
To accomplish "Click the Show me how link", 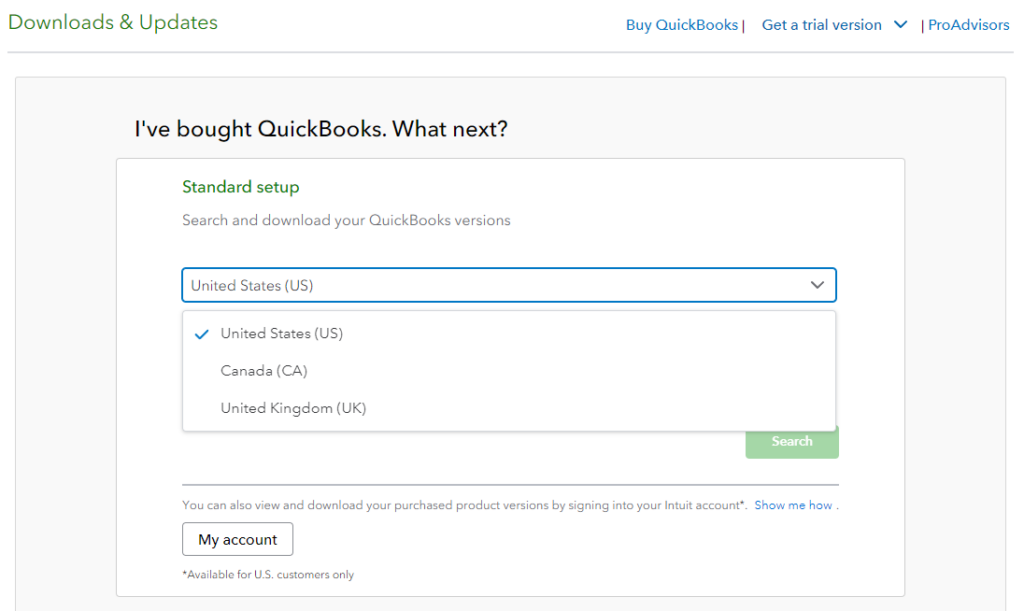I will click(793, 505).
